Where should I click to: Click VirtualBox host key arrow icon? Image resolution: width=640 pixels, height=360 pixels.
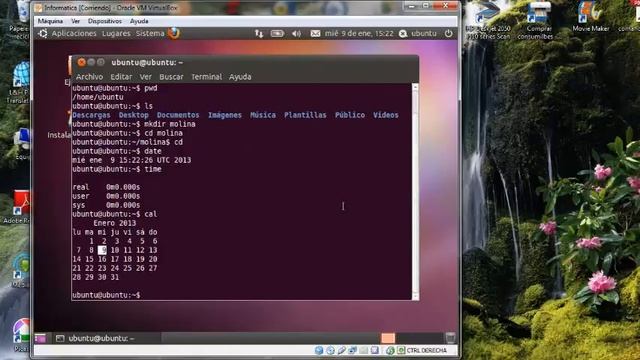tap(401, 351)
